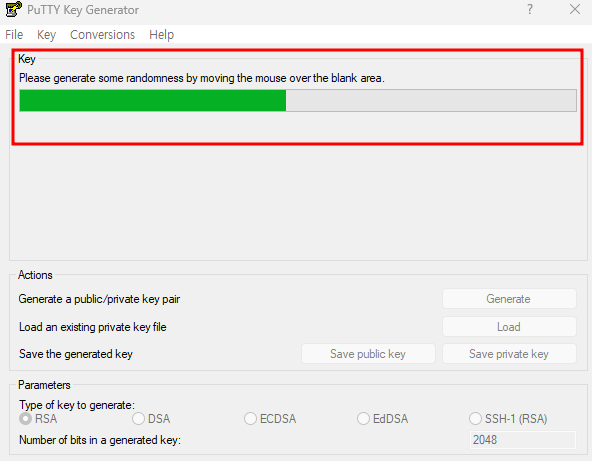Click Save private key button

509,354
